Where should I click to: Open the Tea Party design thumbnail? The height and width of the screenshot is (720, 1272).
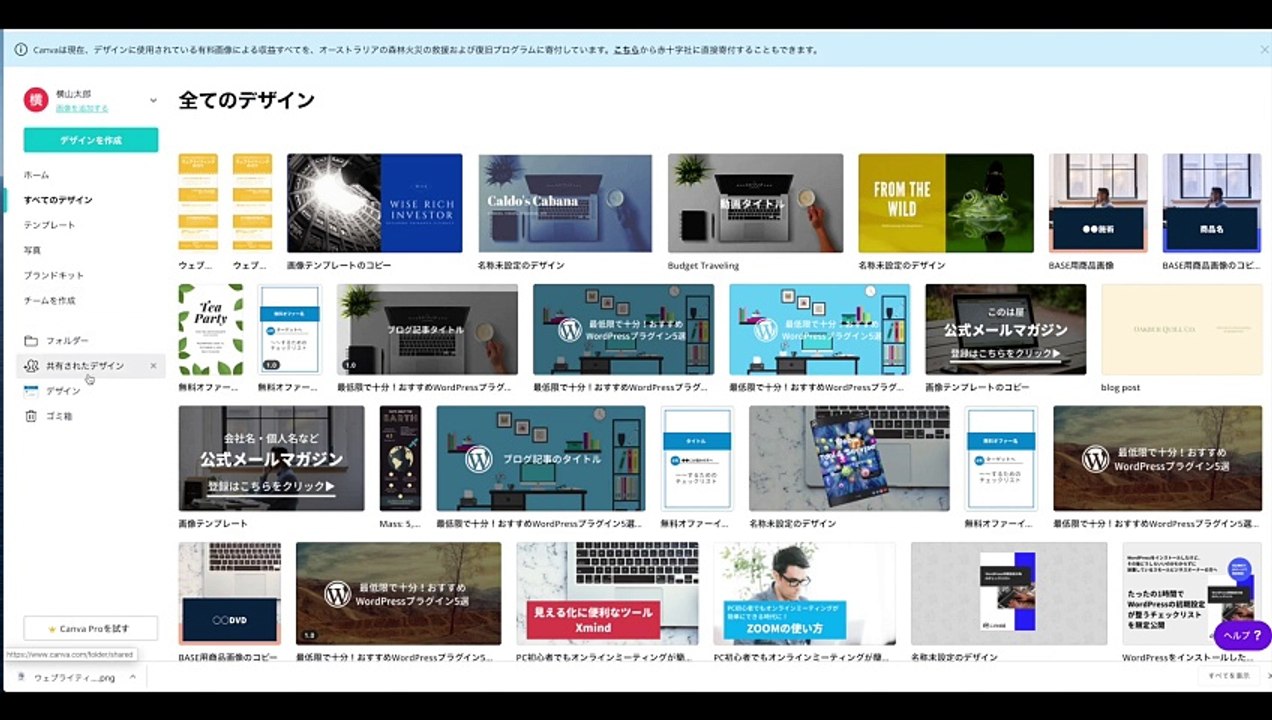coord(210,329)
